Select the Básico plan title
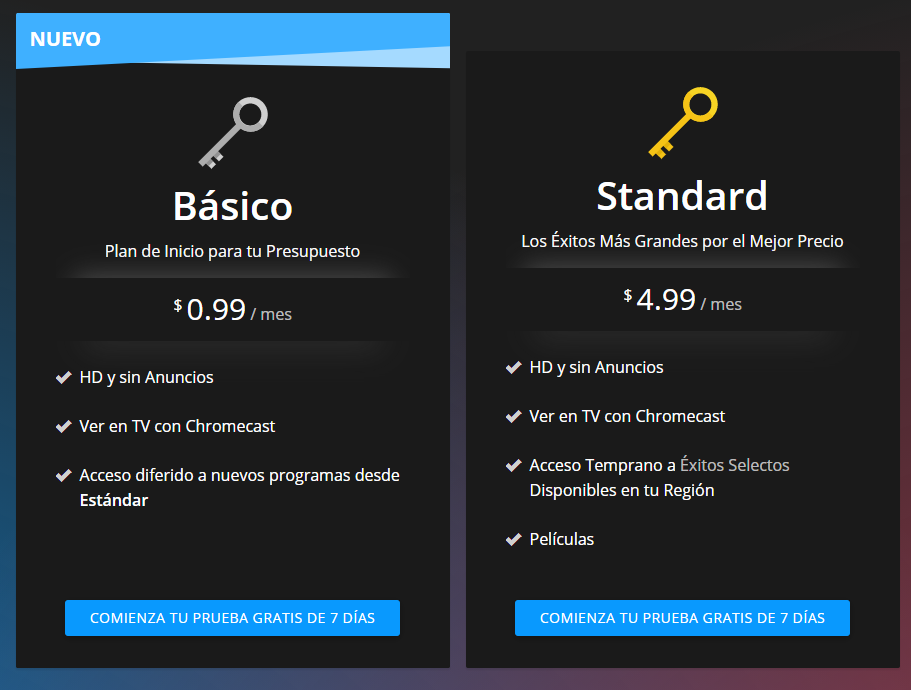The height and width of the screenshot is (690, 911). [x=232, y=205]
